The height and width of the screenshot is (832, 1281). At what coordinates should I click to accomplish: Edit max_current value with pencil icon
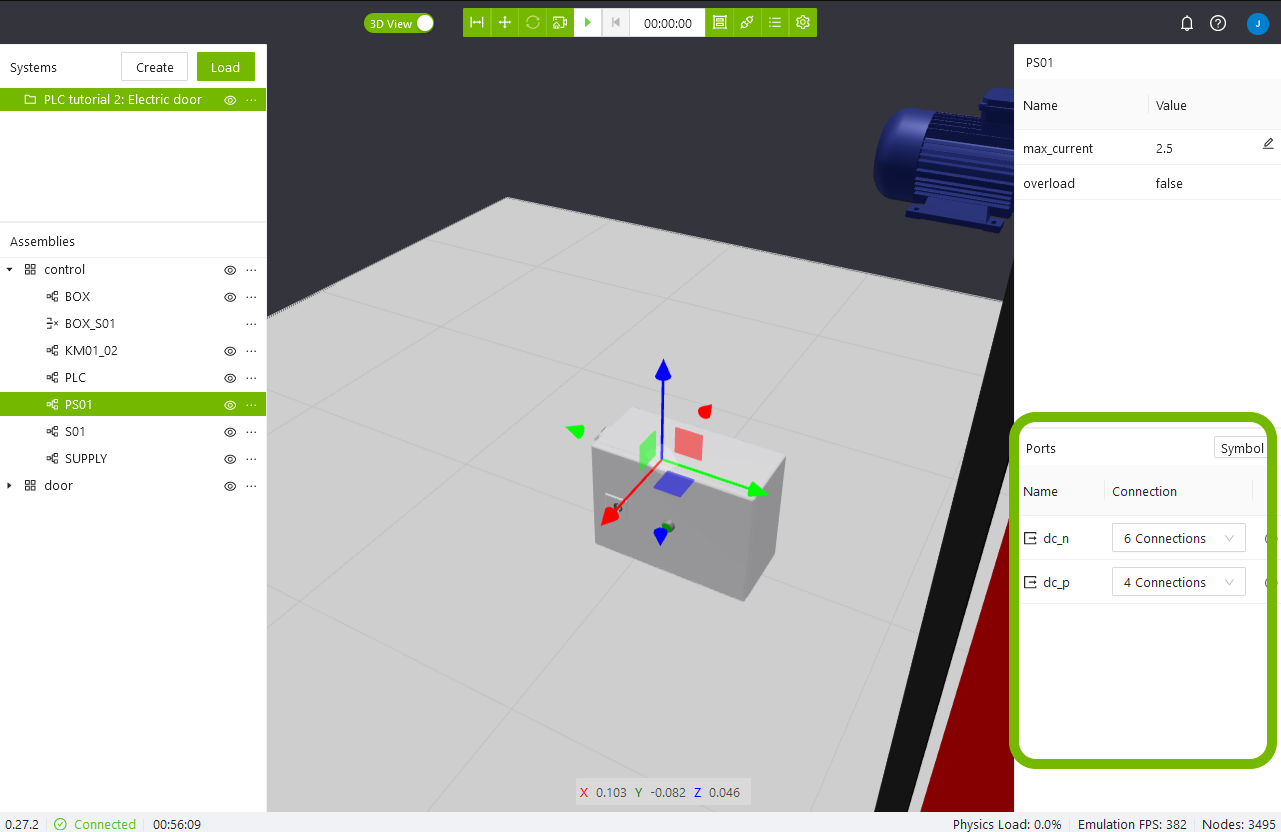point(1268,144)
